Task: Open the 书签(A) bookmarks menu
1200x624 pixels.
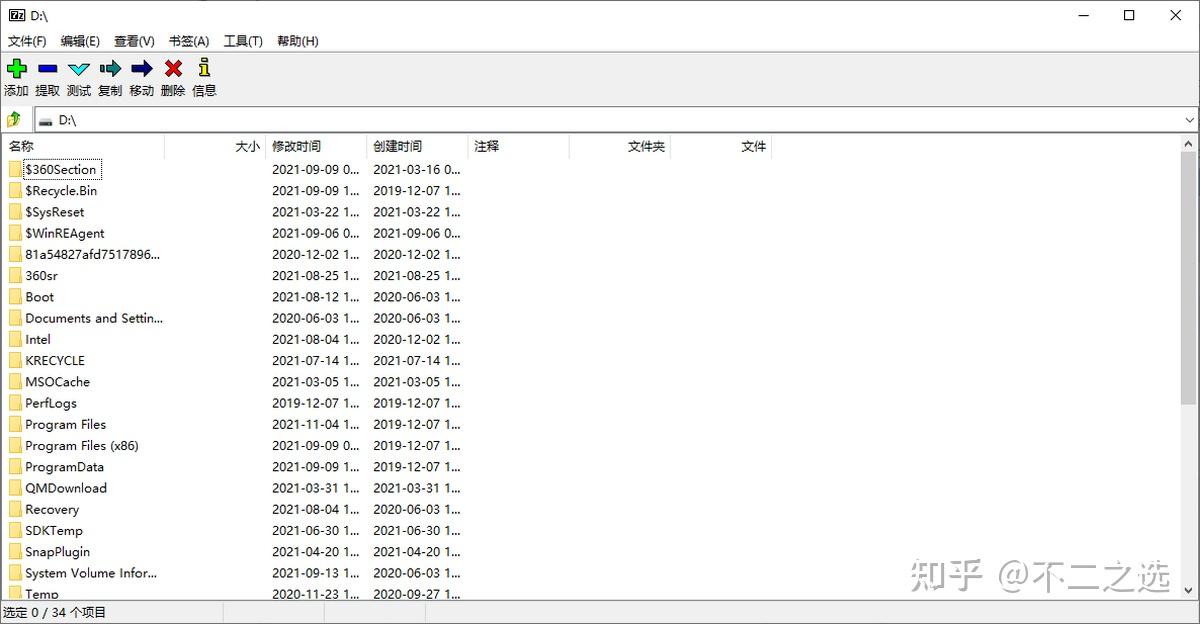Action: coord(189,41)
